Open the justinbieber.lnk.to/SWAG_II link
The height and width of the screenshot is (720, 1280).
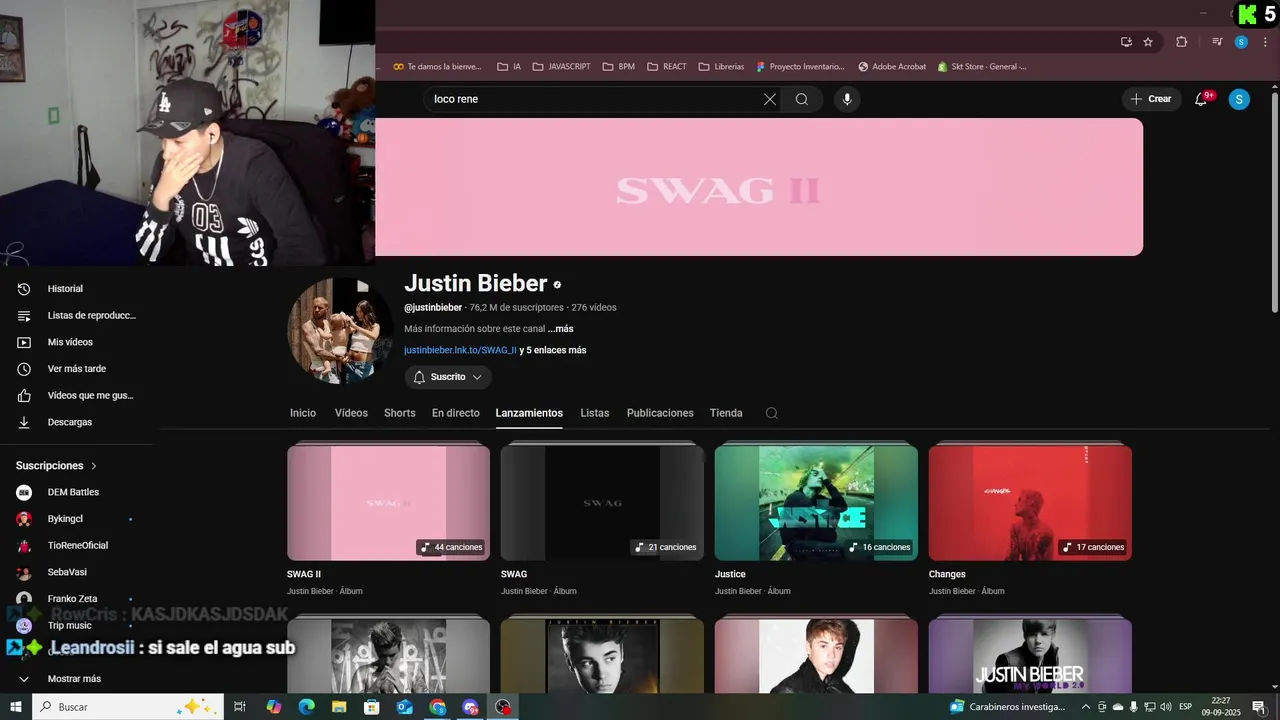pos(460,350)
